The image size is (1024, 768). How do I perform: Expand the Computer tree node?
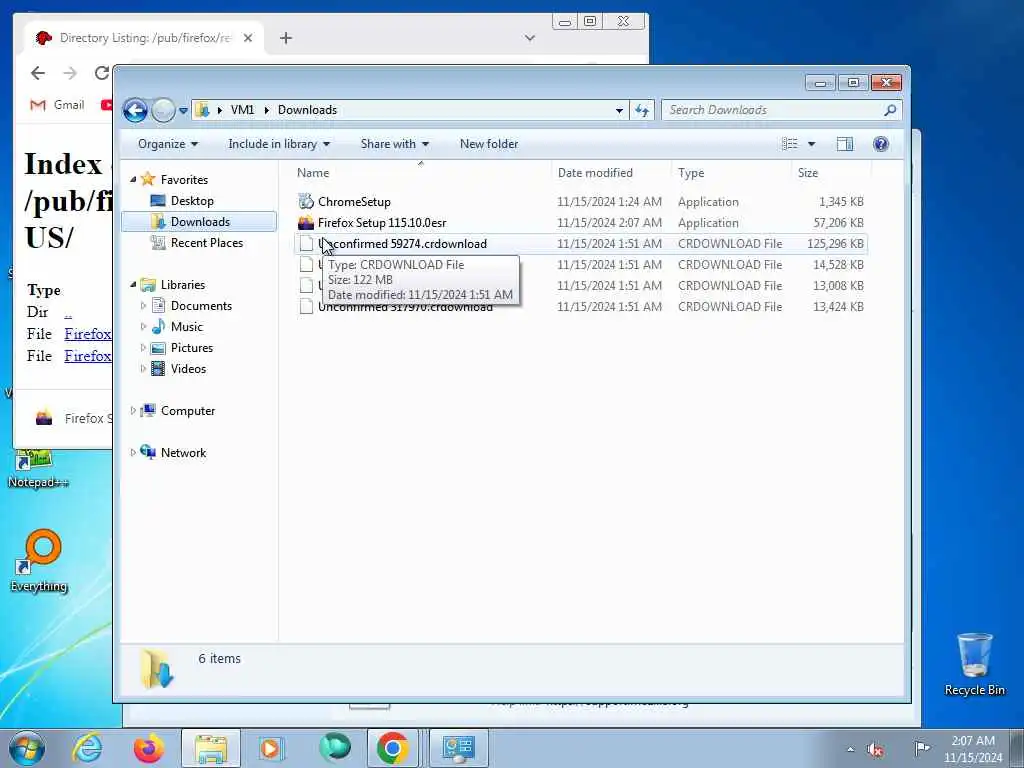(133, 411)
